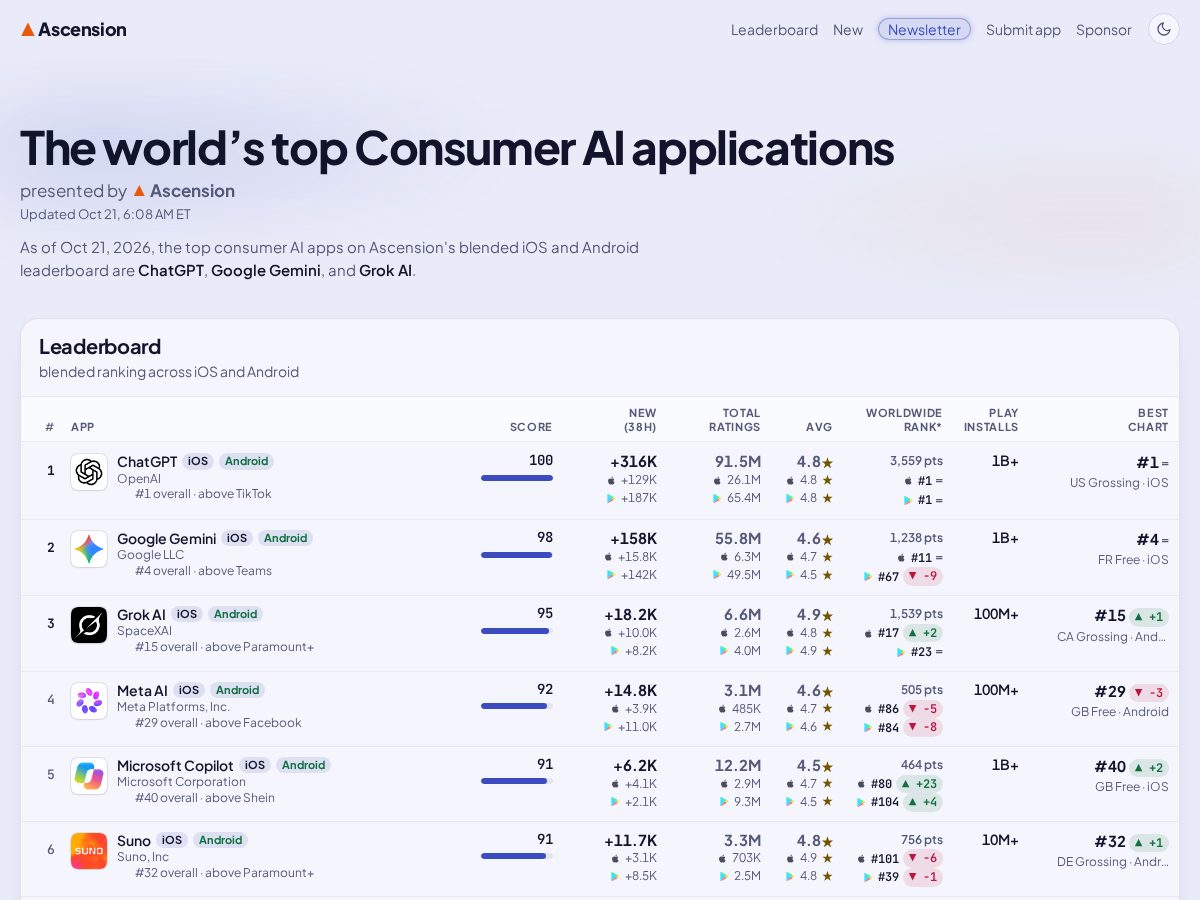
Task: Open ChatGPT link in summary paragraph
Action: [171, 270]
